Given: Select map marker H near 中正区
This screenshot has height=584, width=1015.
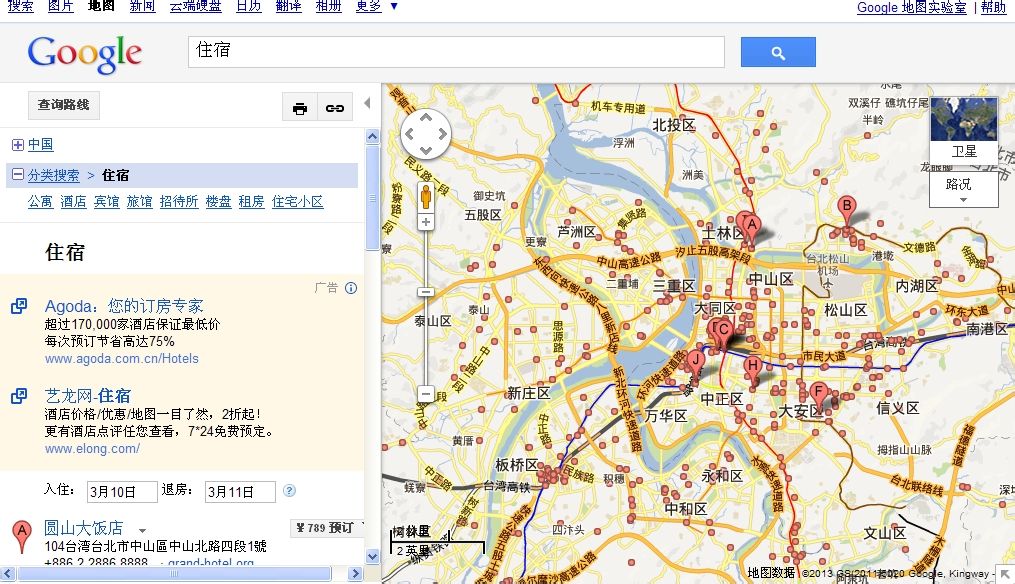Looking at the screenshot, I should [752, 369].
